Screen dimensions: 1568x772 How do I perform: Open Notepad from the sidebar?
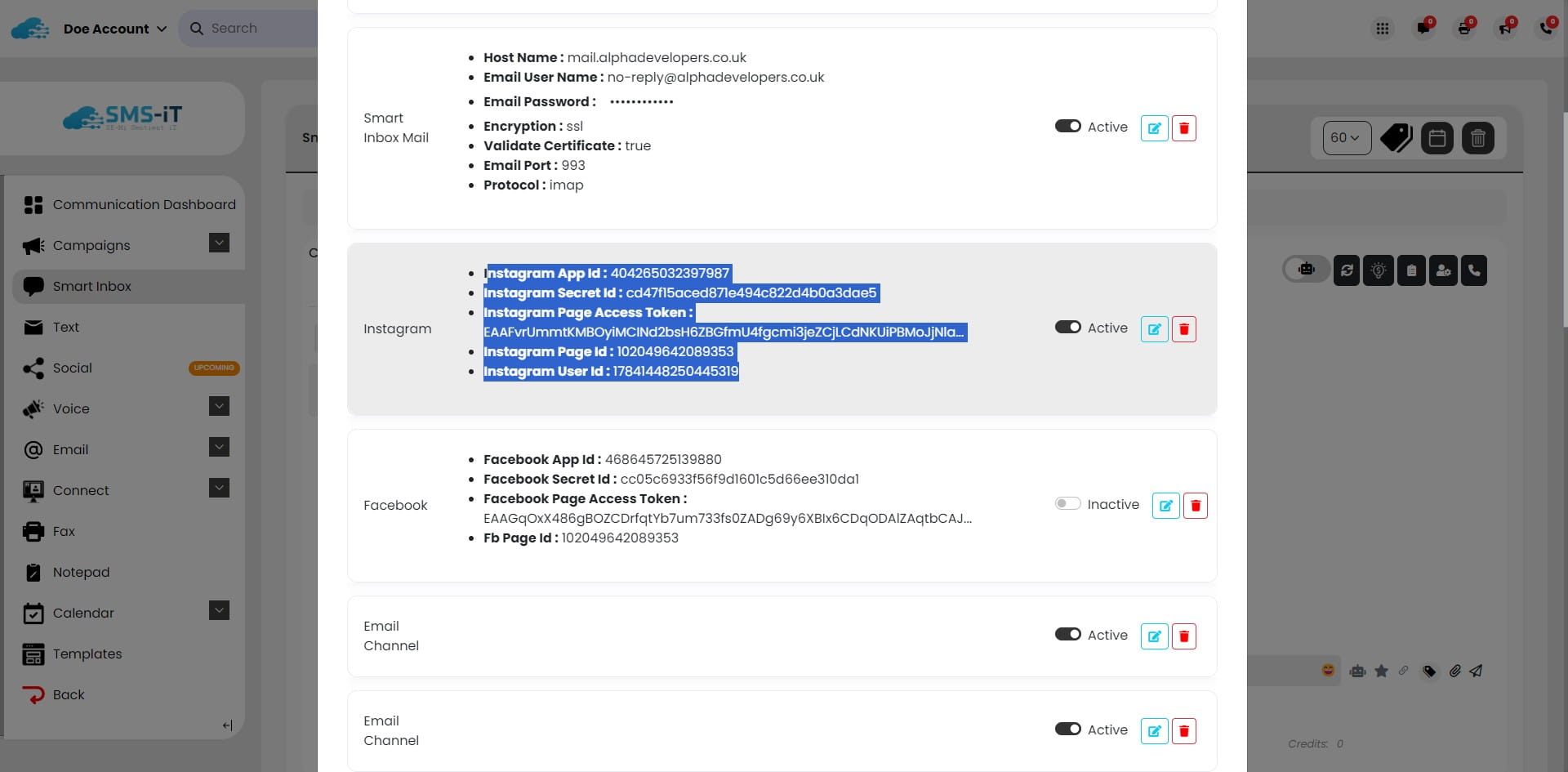click(x=81, y=573)
